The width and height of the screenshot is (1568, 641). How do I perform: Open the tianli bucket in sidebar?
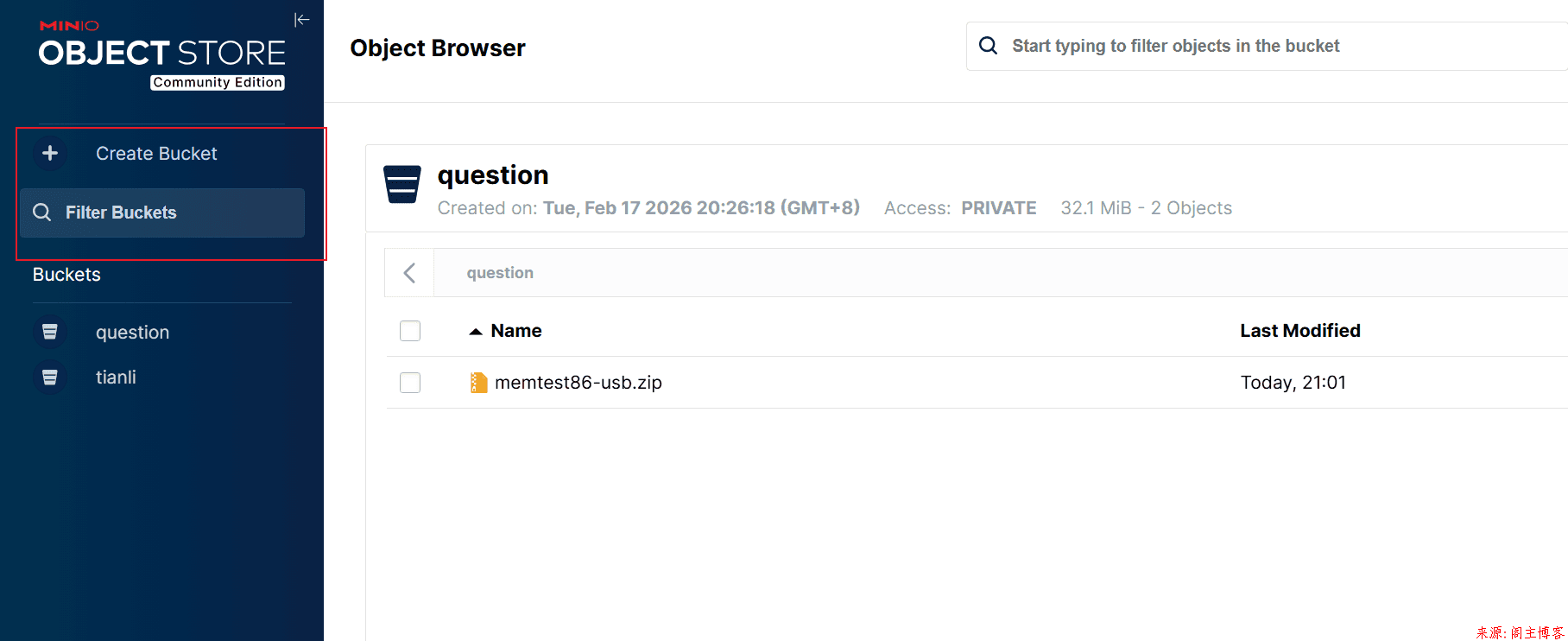pyautogui.click(x=116, y=378)
